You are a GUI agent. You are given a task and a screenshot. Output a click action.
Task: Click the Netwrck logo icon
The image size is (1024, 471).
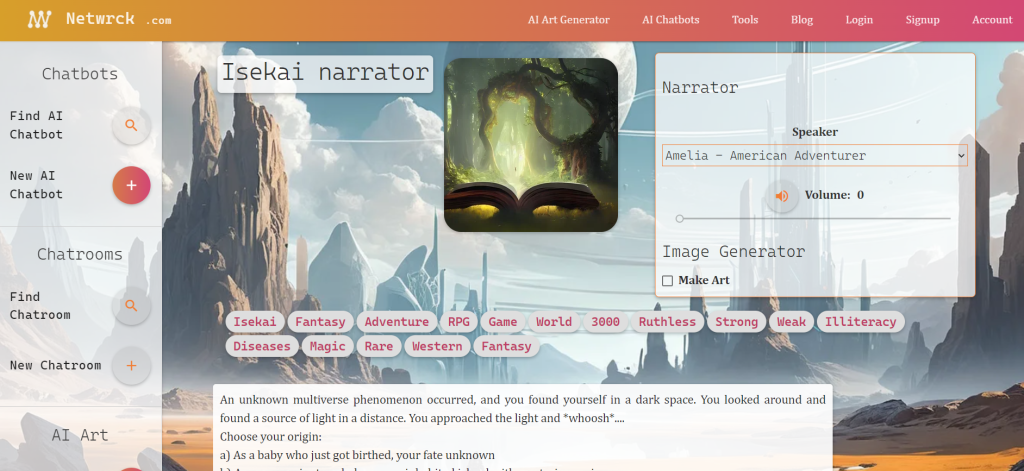click(x=39, y=19)
